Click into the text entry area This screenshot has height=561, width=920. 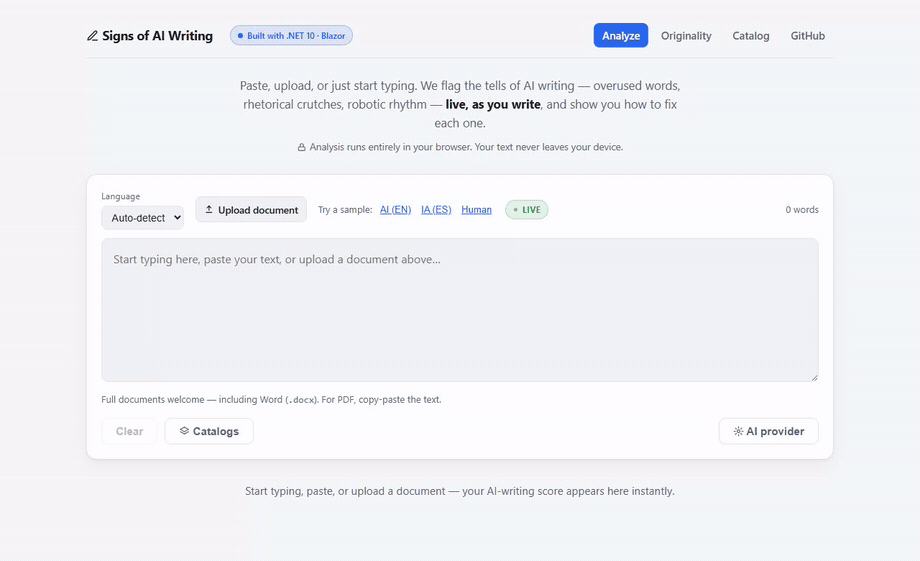click(460, 310)
